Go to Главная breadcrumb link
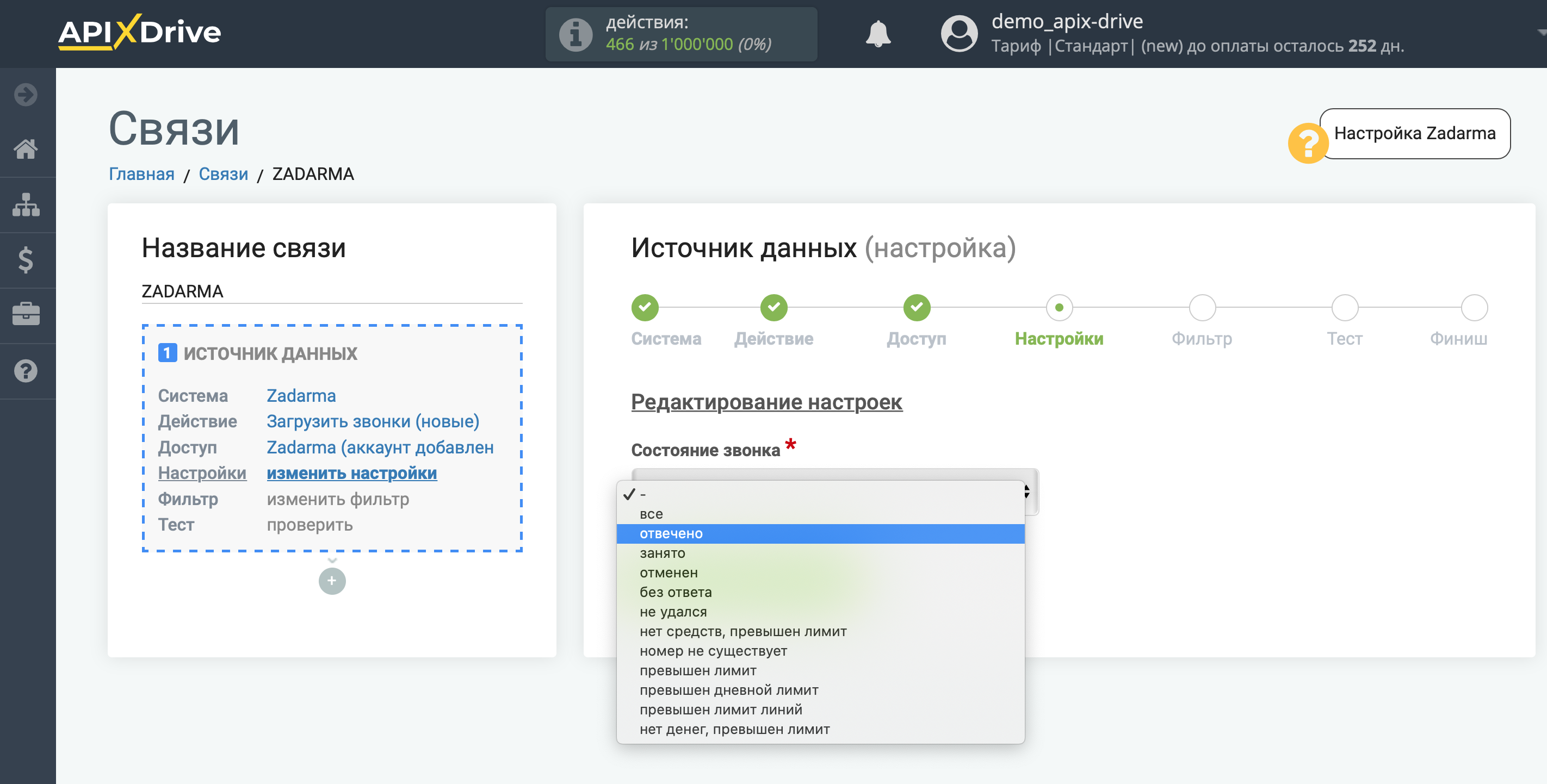Viewport: 1547px width, 784px height. pyautogui.click(x=142, y=174)
